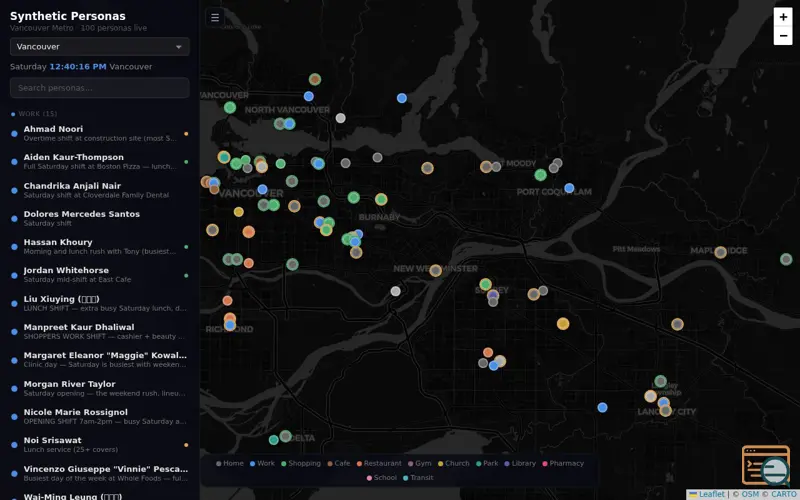Image resolution: width=800 pixels, height=500 pixels.
Task: Toggle the Church legend filter
Action: tap(454, 463)
